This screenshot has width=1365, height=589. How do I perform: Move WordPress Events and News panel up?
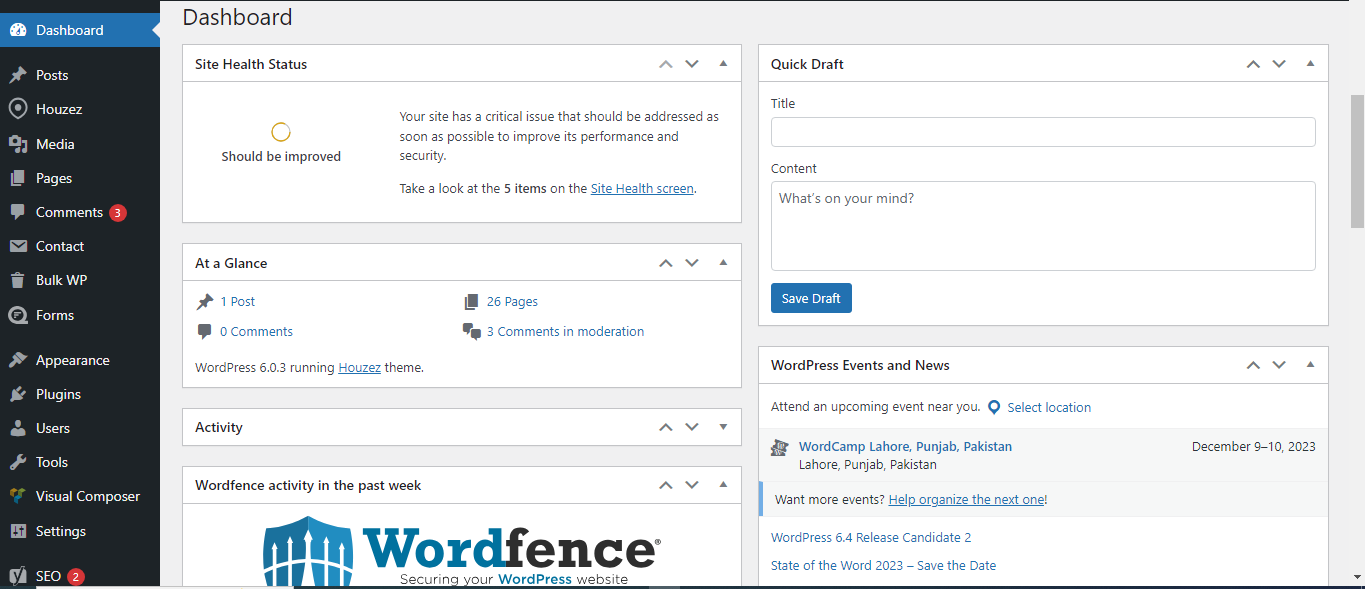pos(1253,365)
